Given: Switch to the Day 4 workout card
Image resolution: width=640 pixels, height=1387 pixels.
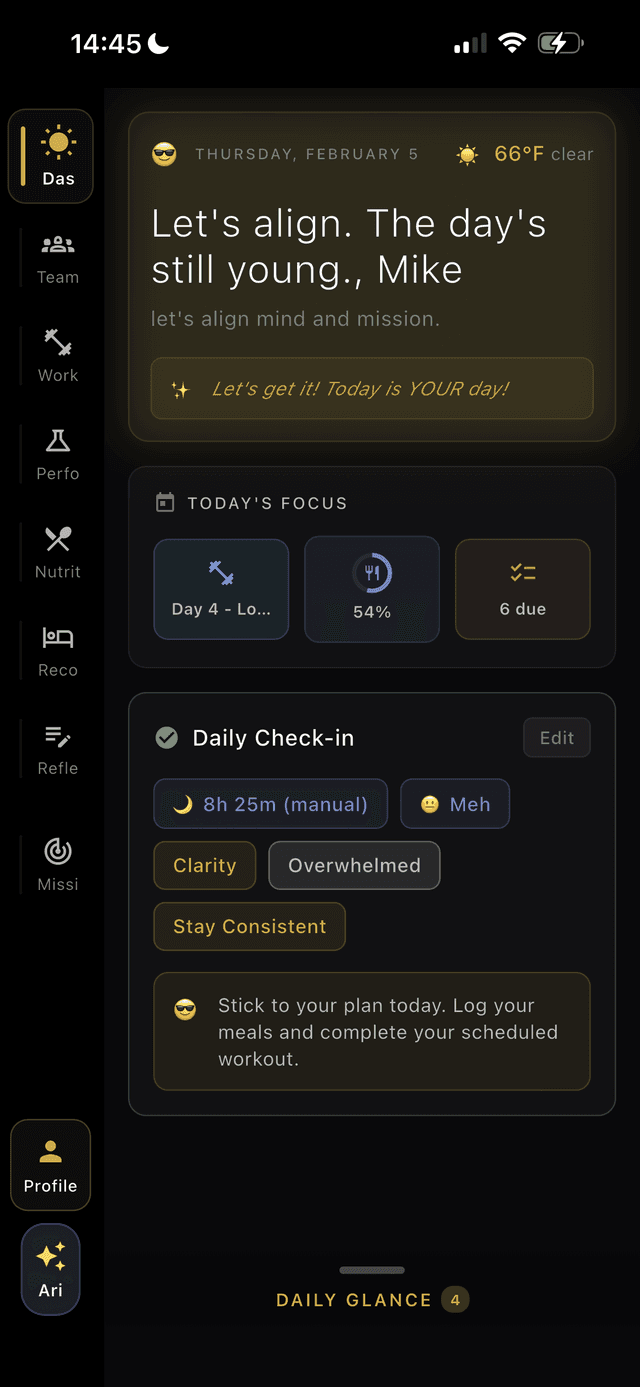Looking at the screenshot, I should (x=221, y=589).
